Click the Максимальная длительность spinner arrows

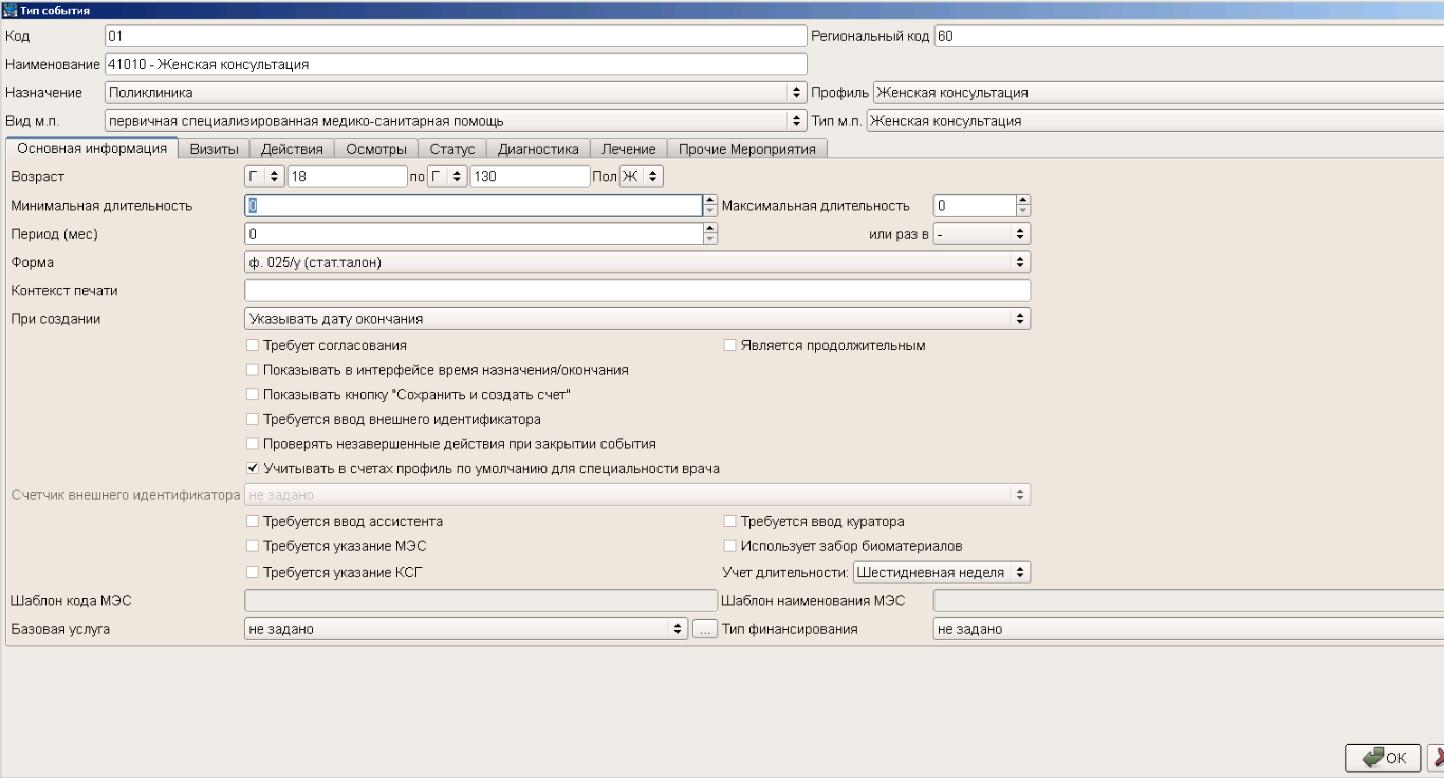click(1022, 206)
